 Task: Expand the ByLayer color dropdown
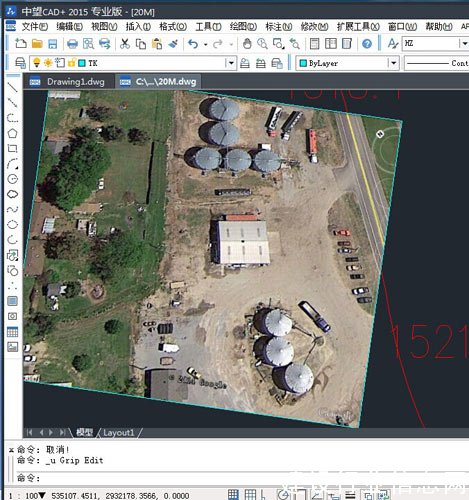click(394, 63)
